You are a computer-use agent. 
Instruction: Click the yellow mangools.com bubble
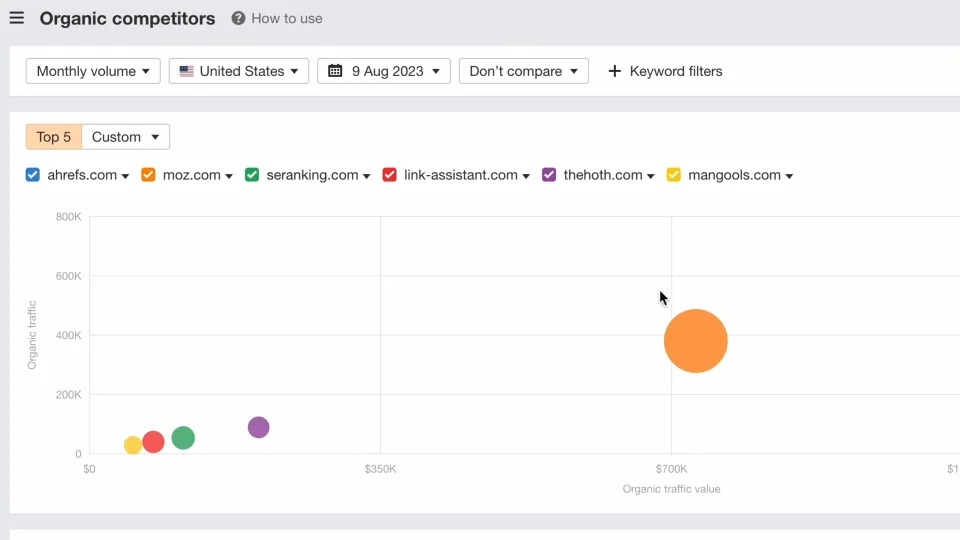click(x=132, y=445)
